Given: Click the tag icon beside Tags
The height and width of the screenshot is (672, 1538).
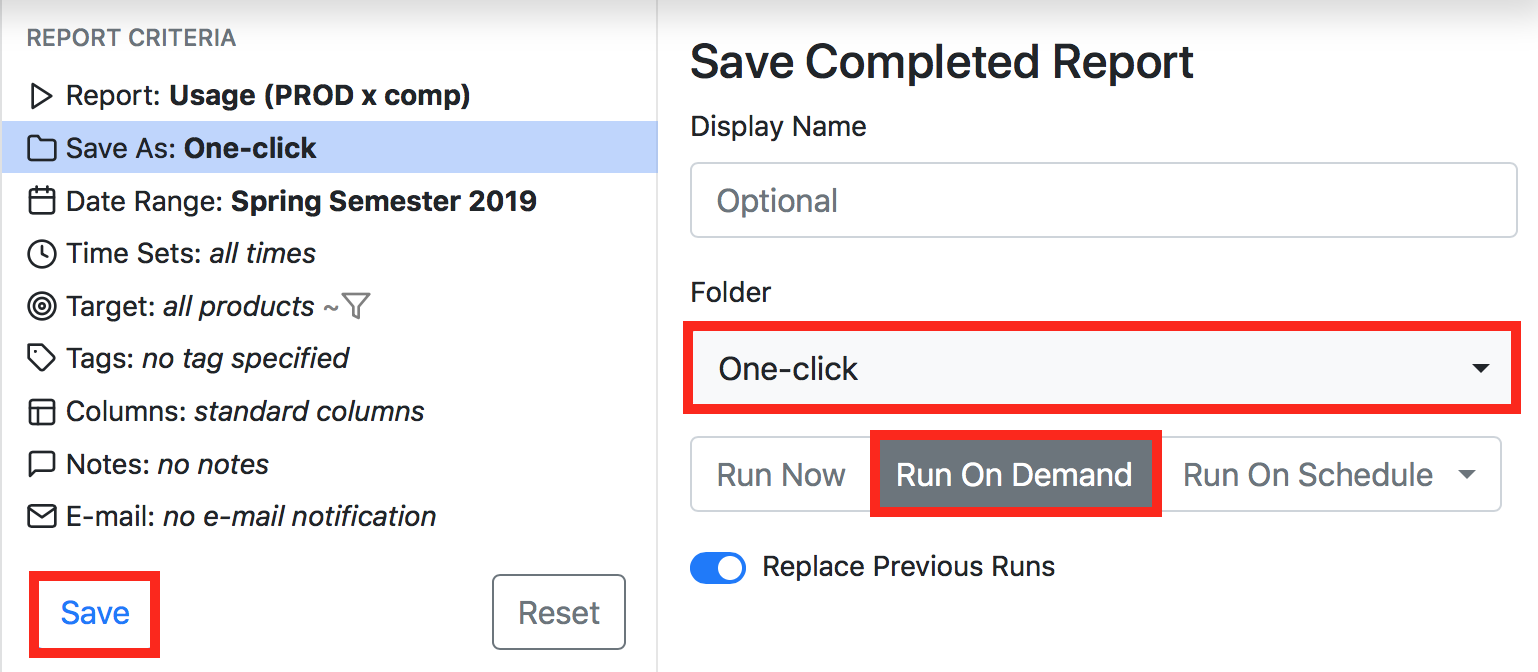Looking at the screenshot, I should (41, 359).
